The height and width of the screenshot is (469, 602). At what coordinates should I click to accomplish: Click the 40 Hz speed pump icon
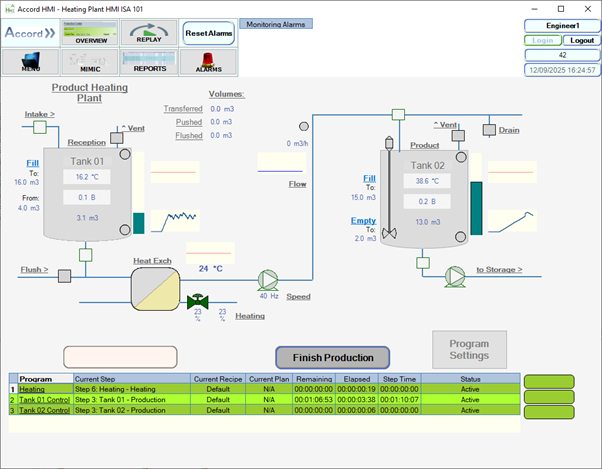tap(268, 280)
